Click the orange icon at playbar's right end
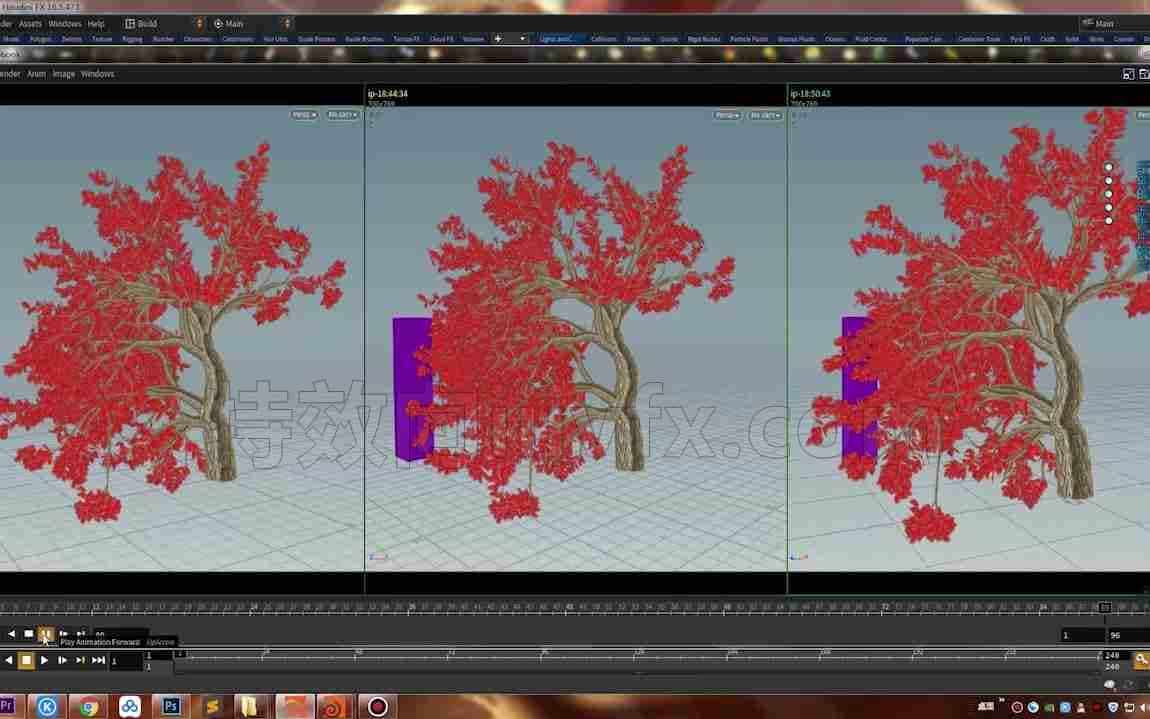 pos(1141,660)
